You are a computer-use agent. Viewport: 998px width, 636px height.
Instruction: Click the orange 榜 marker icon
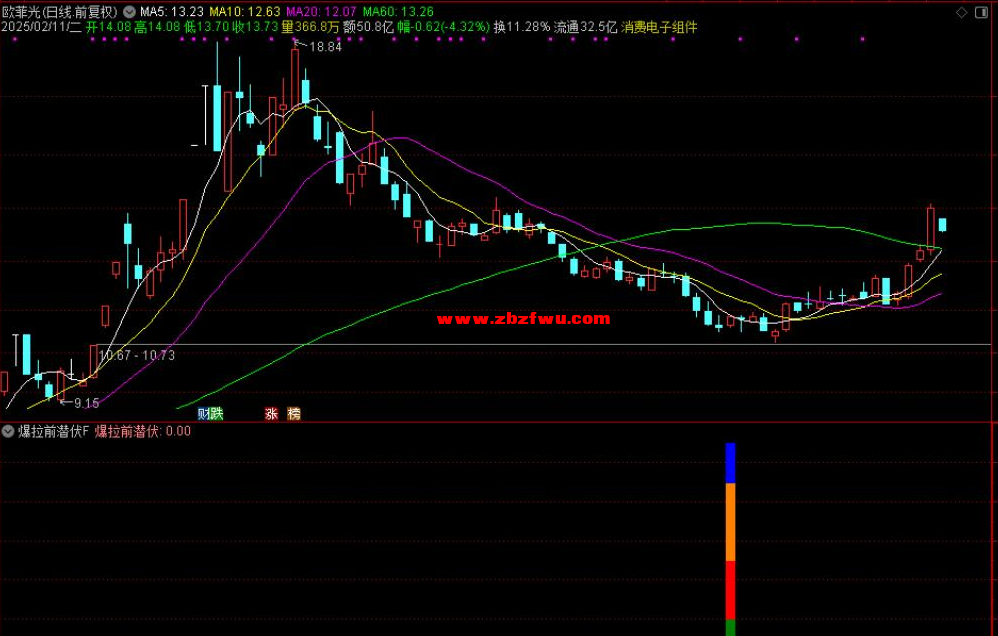(x=294, y=414)
